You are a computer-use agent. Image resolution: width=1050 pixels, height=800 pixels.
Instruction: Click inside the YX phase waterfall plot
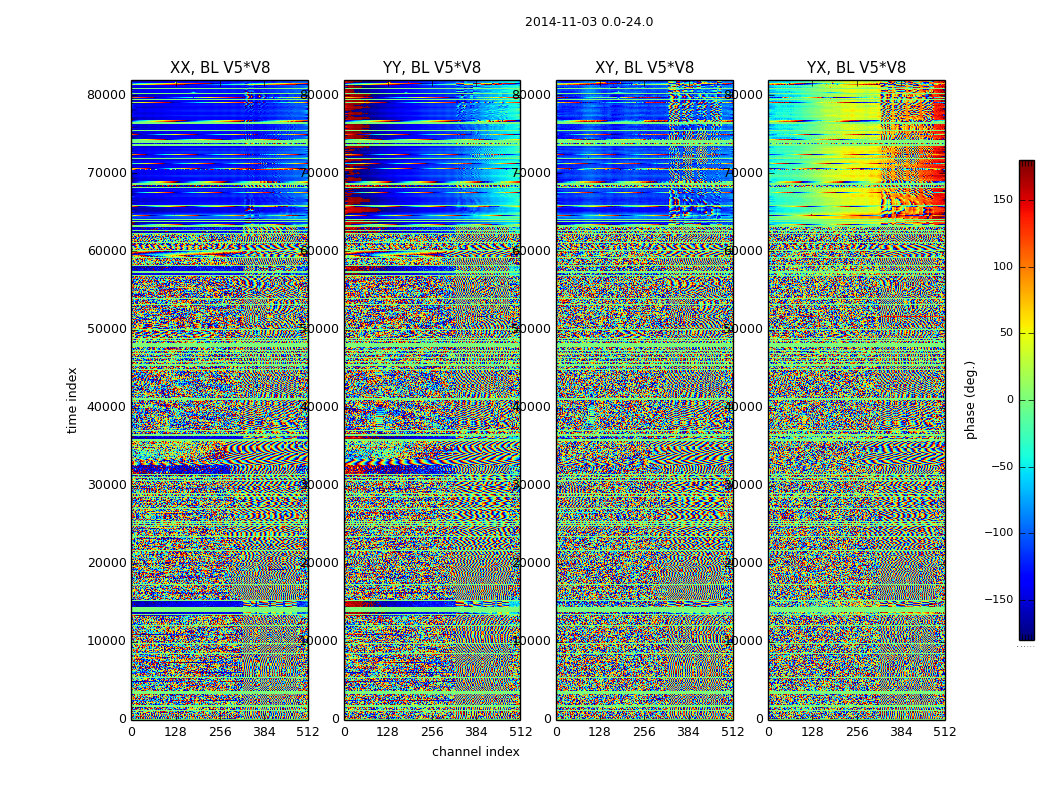click(856, 400)
